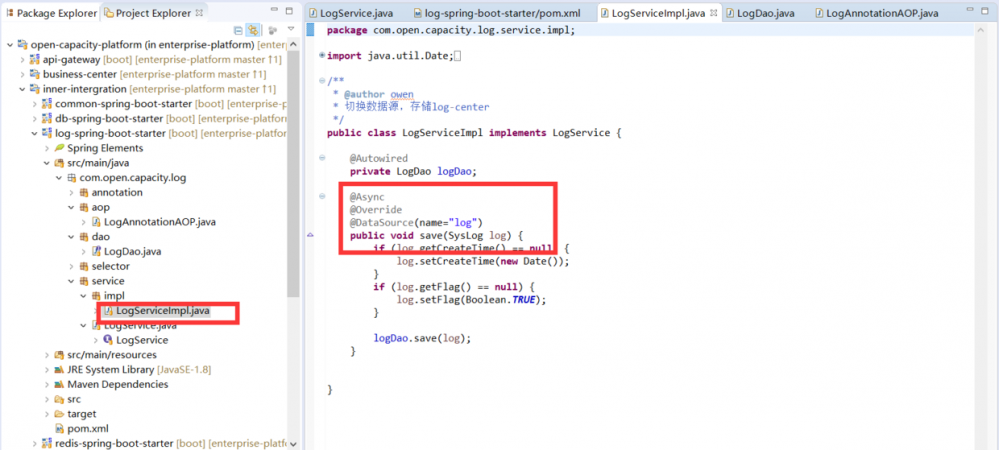This screenshot has width=999, height=450.
Task: Click the LogService interface icon
Action: [108, 340]
